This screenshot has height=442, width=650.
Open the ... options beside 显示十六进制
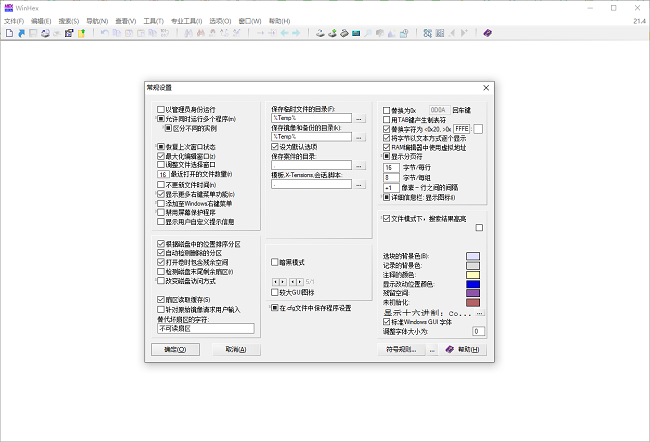pos(480,312)
